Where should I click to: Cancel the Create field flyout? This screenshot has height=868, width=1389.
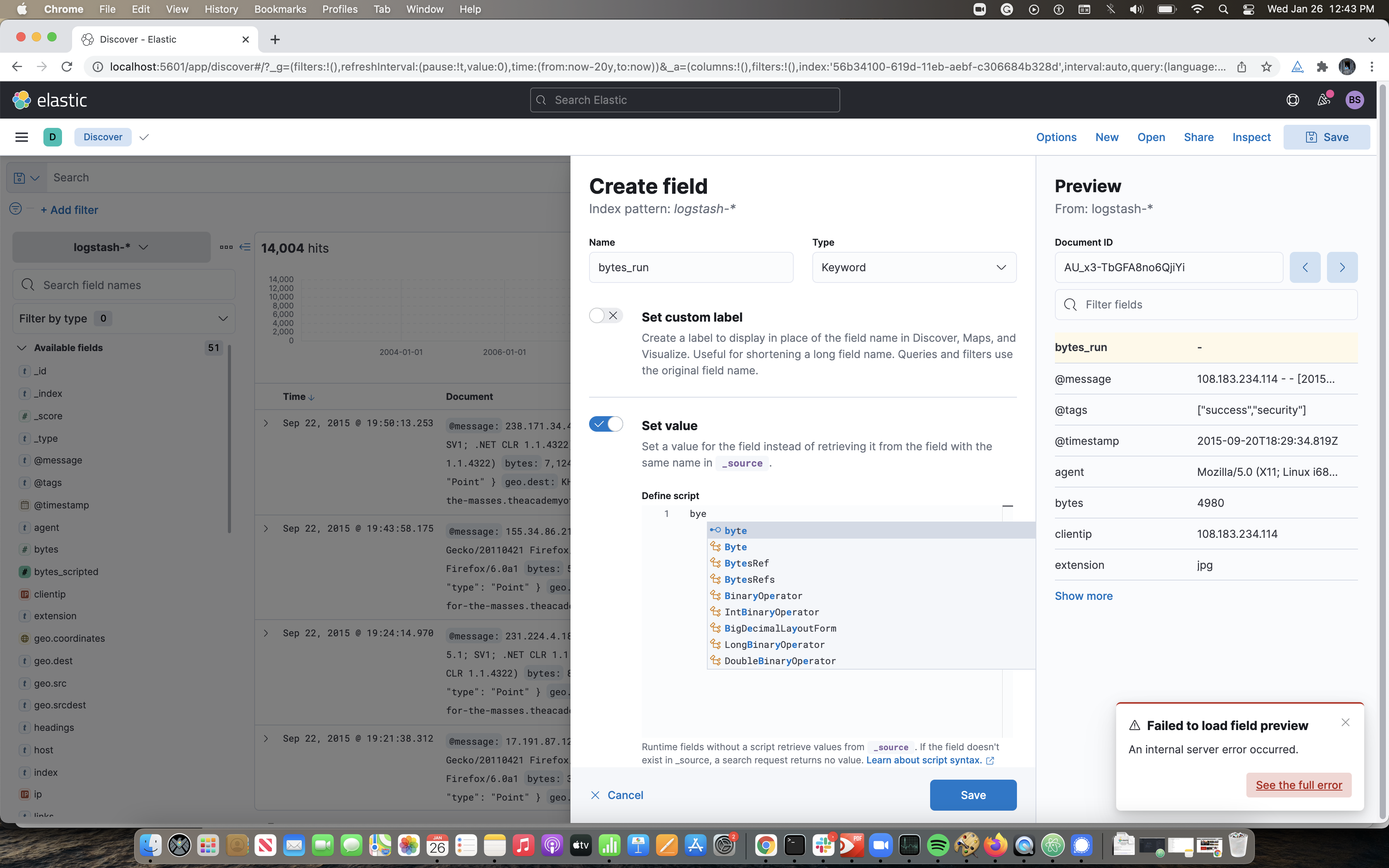(617, 795)
